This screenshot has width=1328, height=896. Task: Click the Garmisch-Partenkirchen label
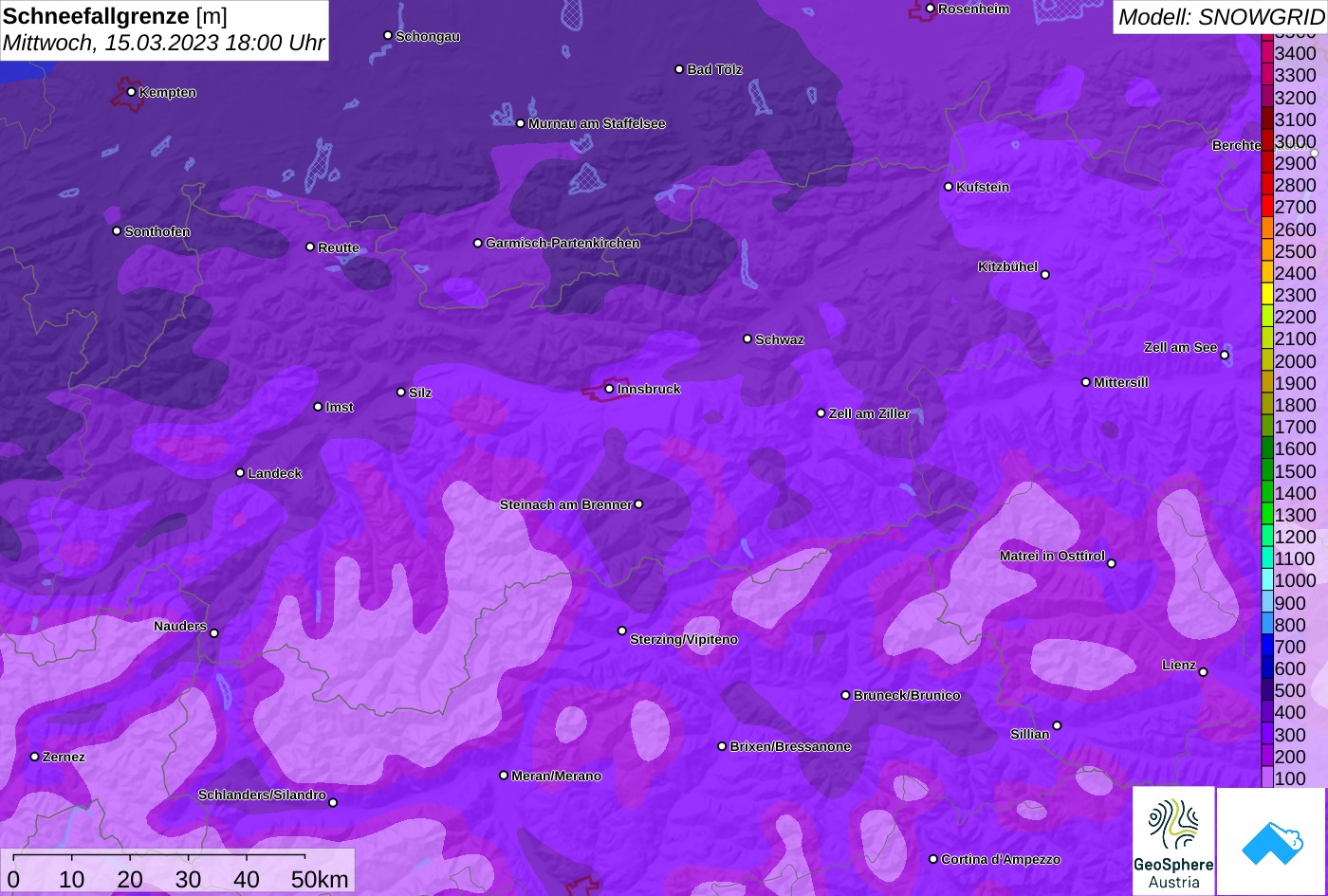[x=563, y=244]
